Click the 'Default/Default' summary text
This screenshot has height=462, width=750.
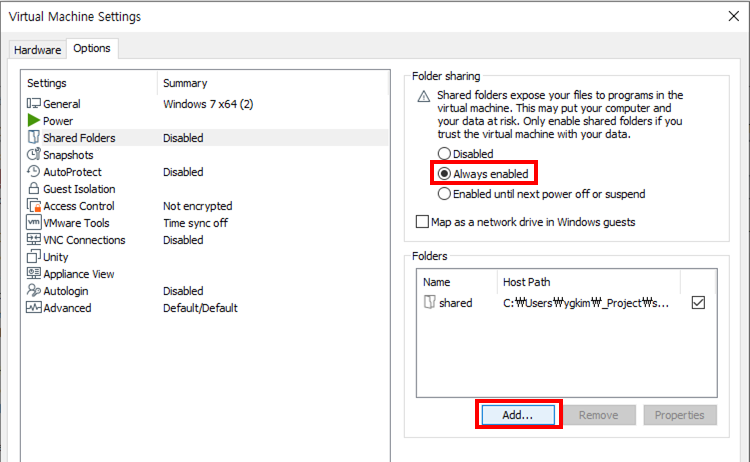click(x=200, y=308)
